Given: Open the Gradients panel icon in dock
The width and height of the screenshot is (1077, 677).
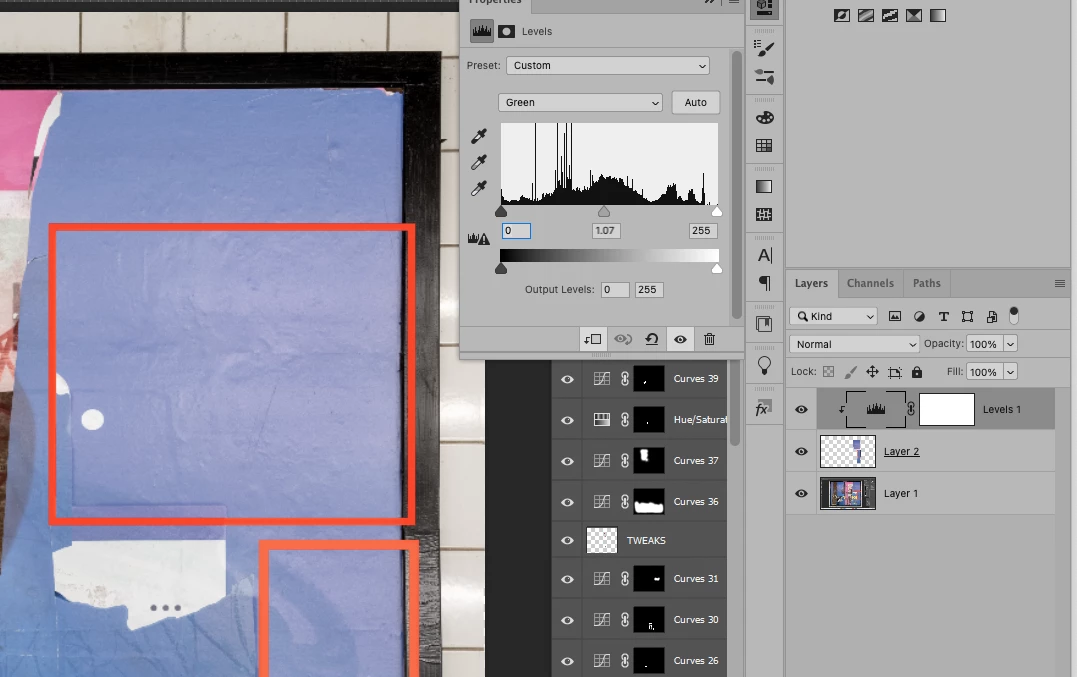Looking at the screenshot, I should click(x=764, y=187).
